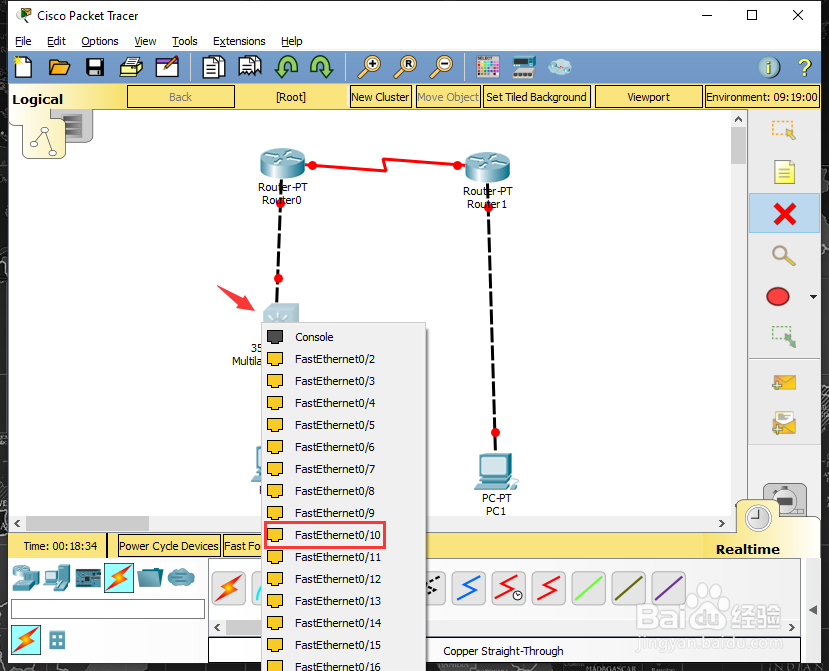Click the [Root] navigation button
Screen dimensions: 829x671
pos(291,97)
